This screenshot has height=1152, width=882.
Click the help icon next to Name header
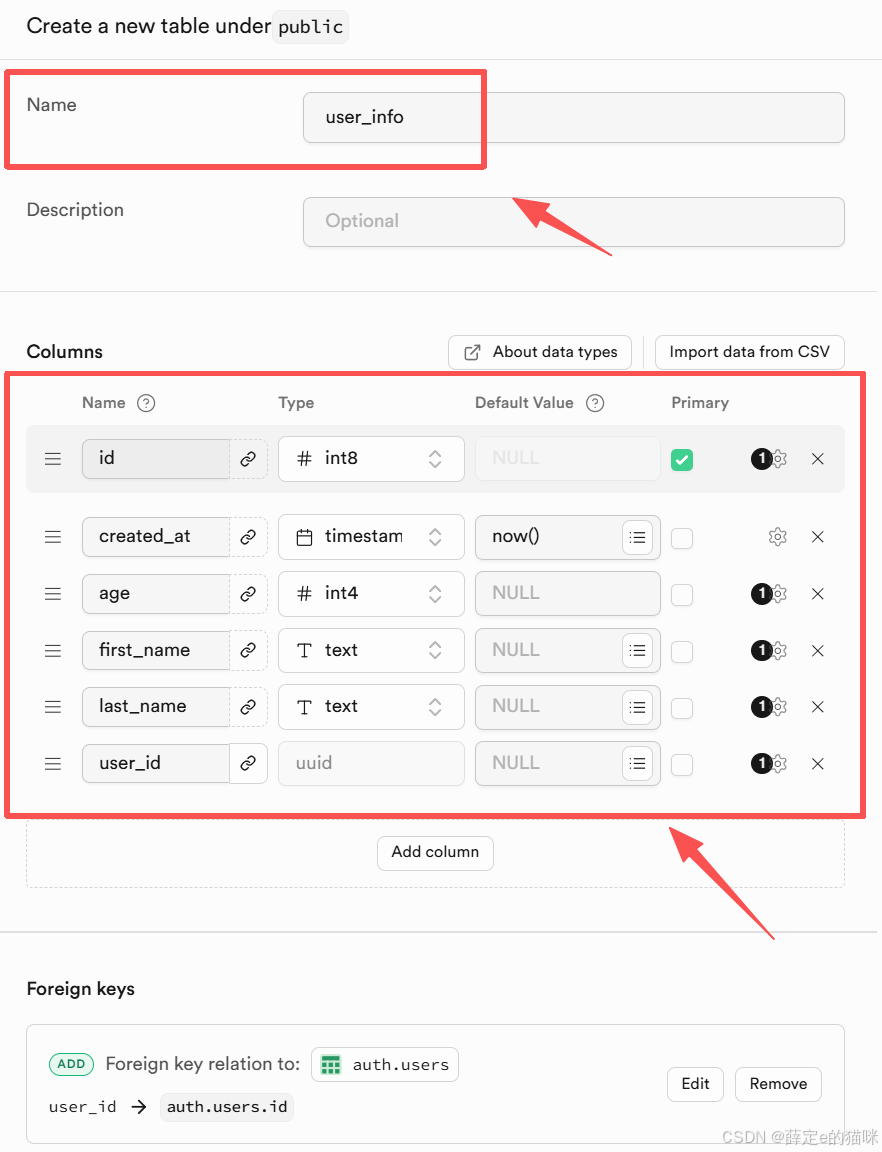[146, 403]
